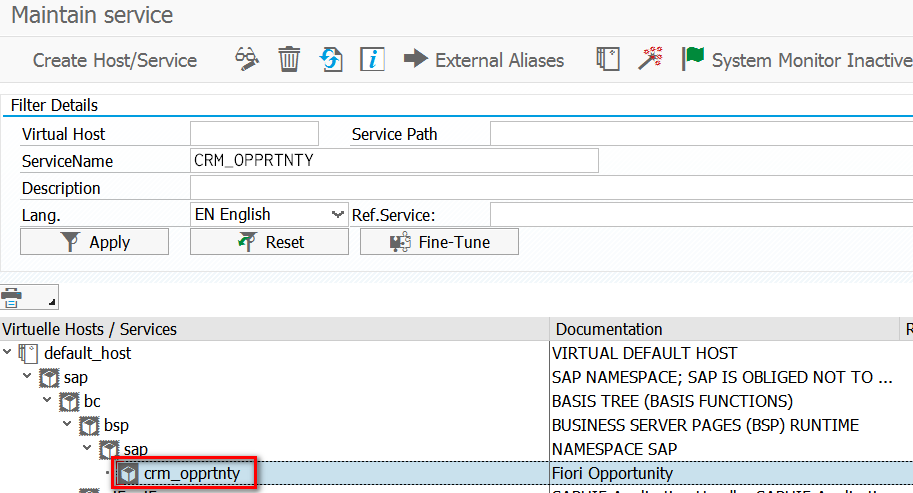The width and height of the screenshot is (913, 493).
Task: Open the Lang. EN English dropdown
Action: pyautogui.click(x=337, y=214)
